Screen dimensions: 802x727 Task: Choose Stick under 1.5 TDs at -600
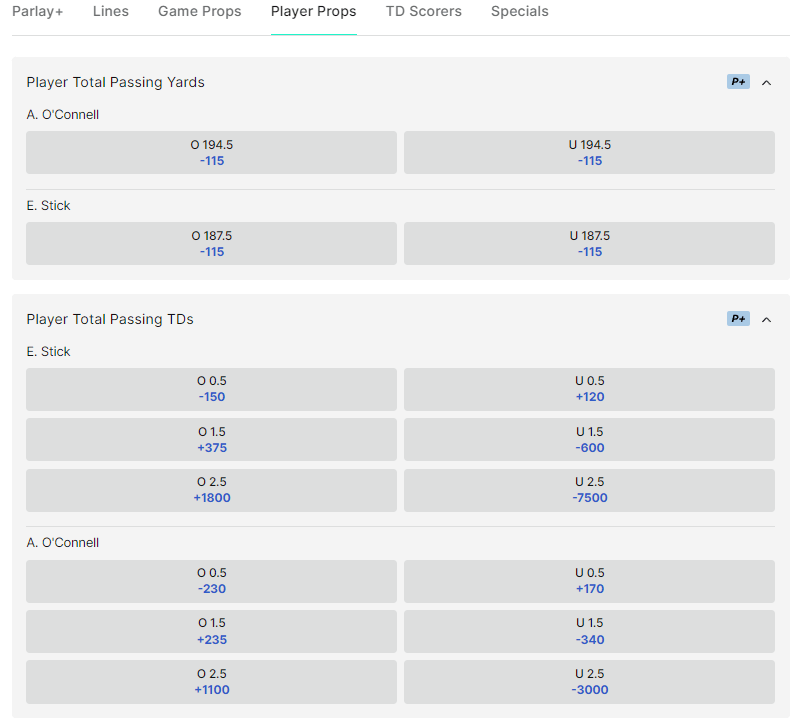[x=589, y=439]
